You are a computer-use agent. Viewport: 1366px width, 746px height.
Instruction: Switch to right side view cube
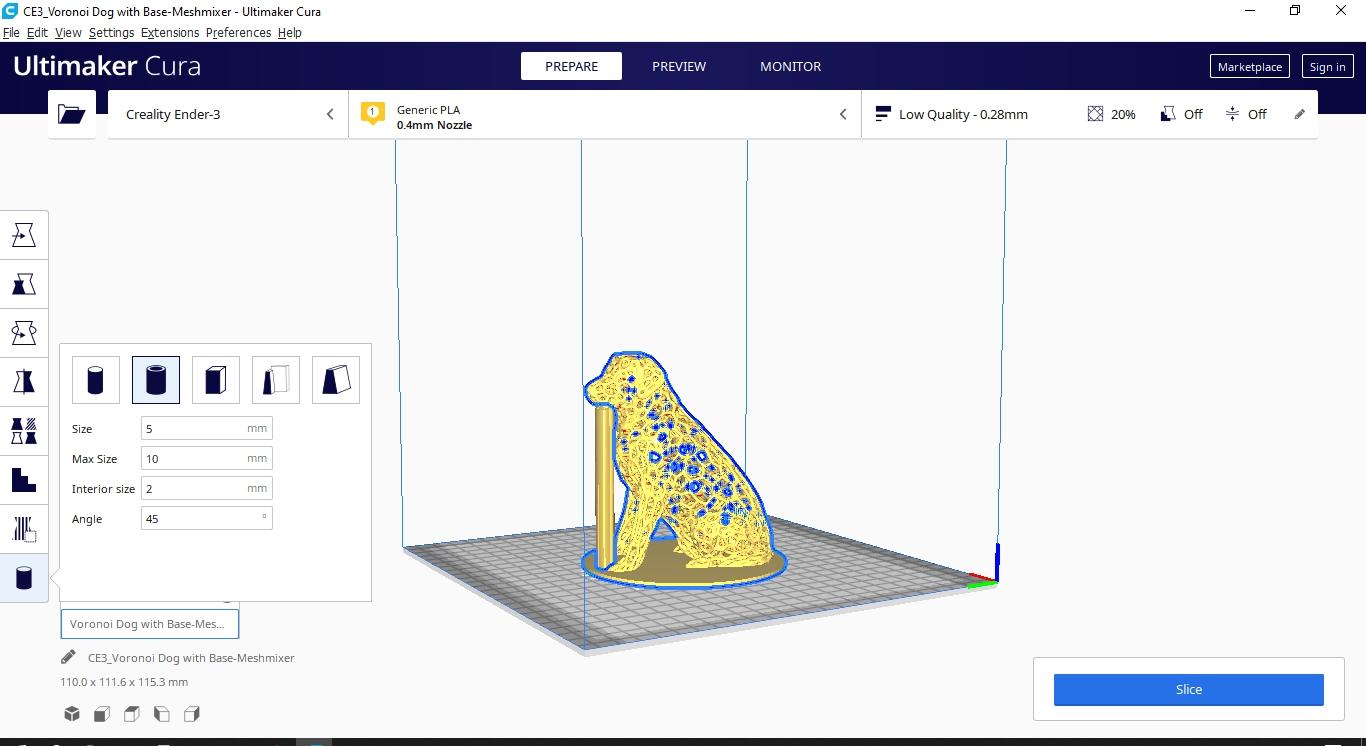click(x=192, y=714)
